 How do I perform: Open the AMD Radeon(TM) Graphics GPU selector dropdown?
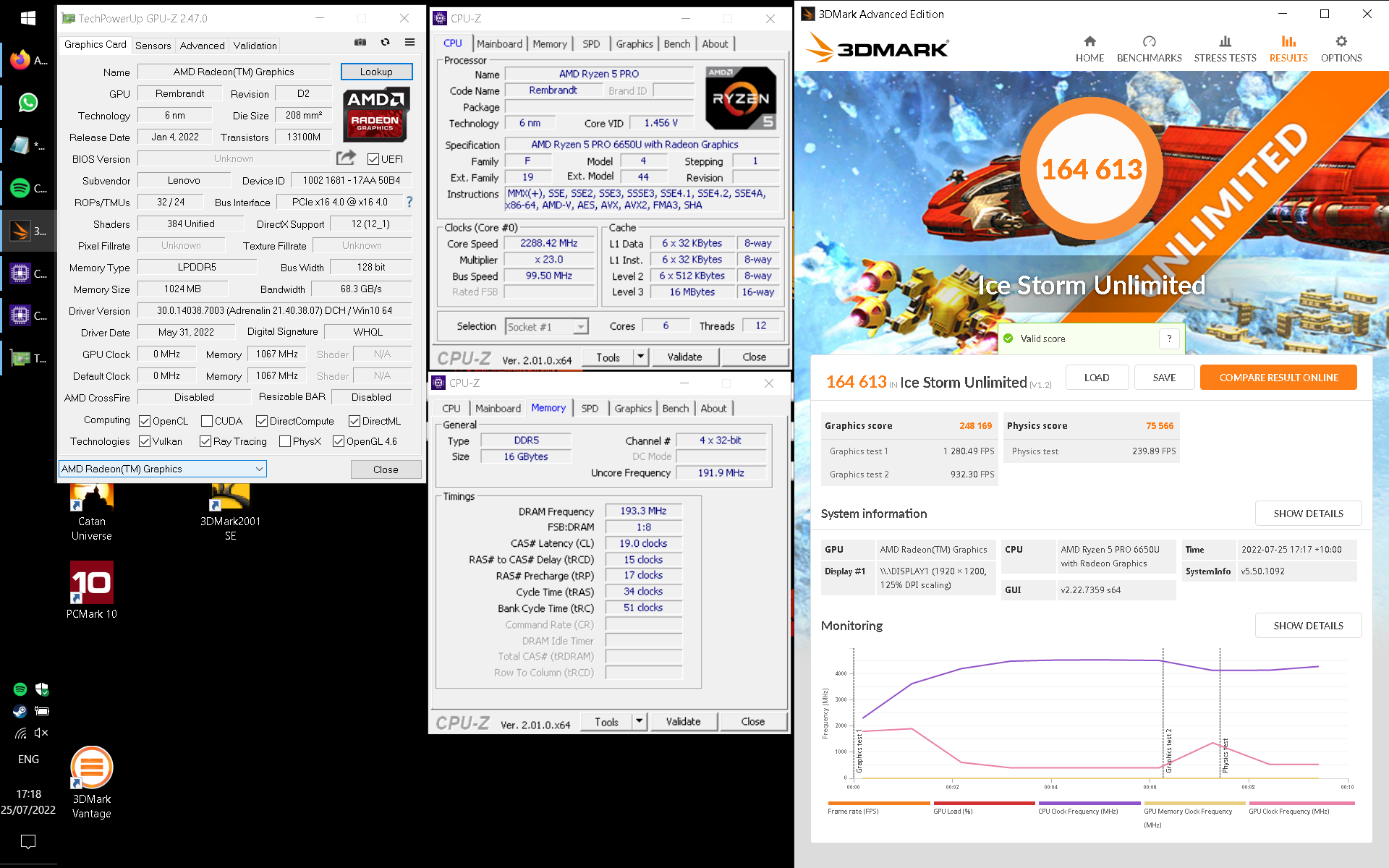point(163,469)
